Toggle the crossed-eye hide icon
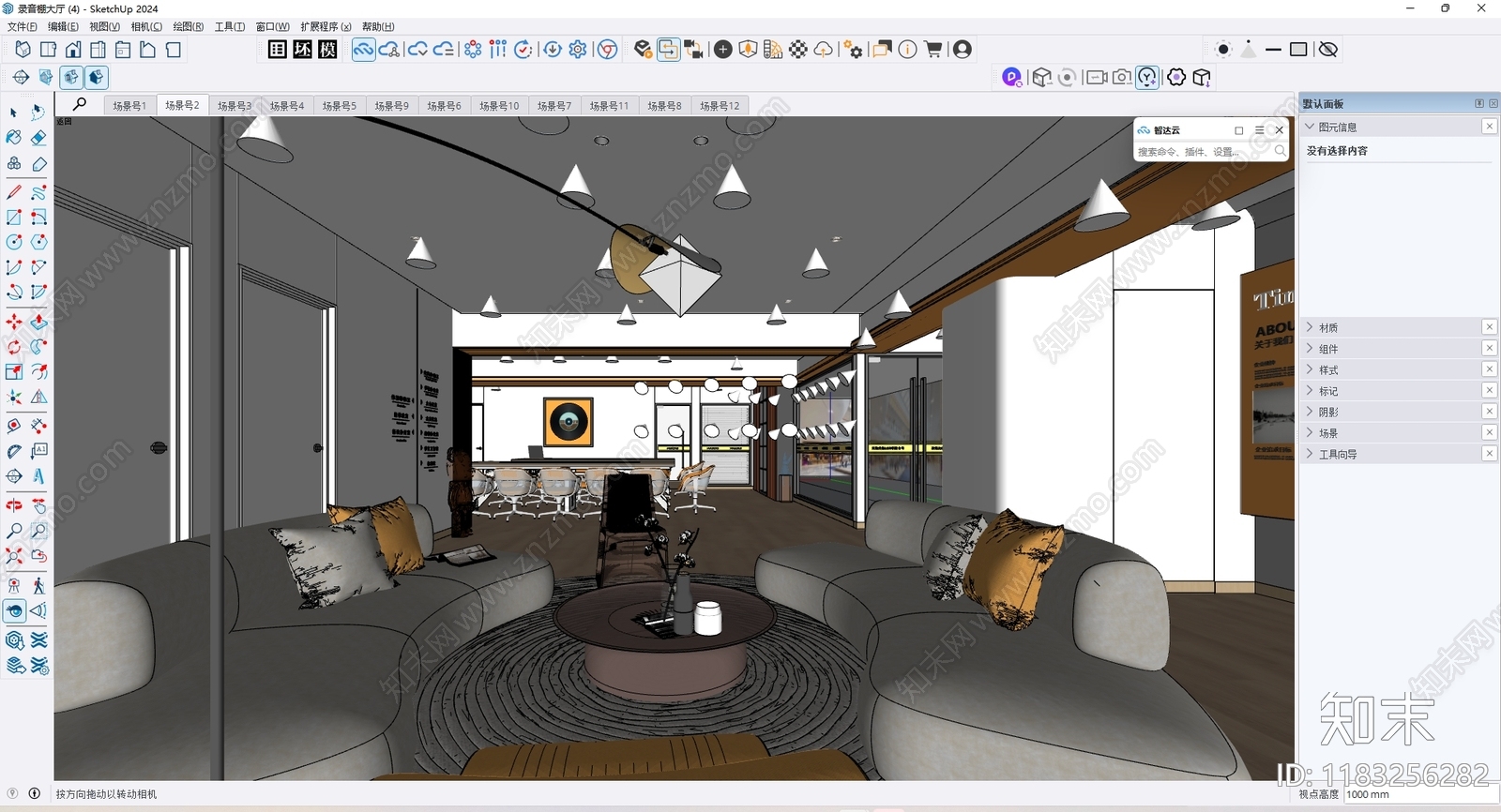This screenshot has height=812, width=1501. (x=1328, y=50)
